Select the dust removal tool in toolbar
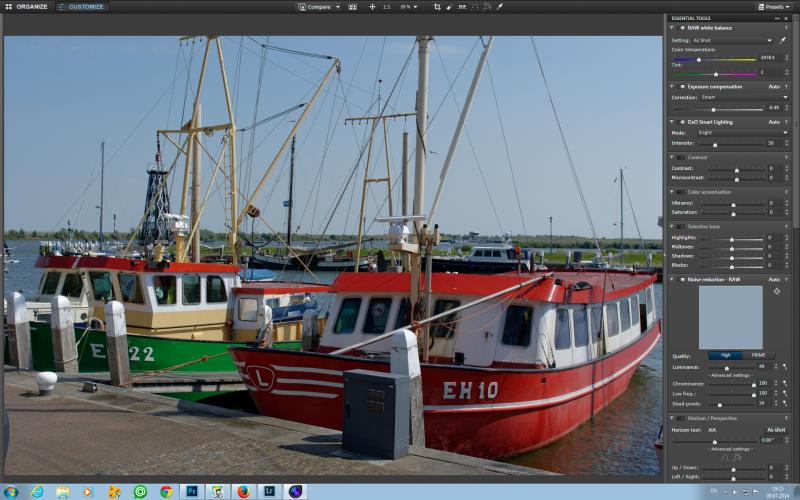The height and width of the screenshot is (500, 800). coord(449,7)
